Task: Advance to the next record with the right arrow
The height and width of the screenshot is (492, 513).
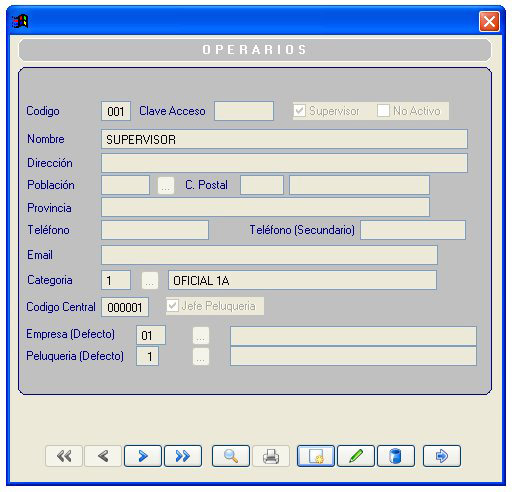Action: 143,456
